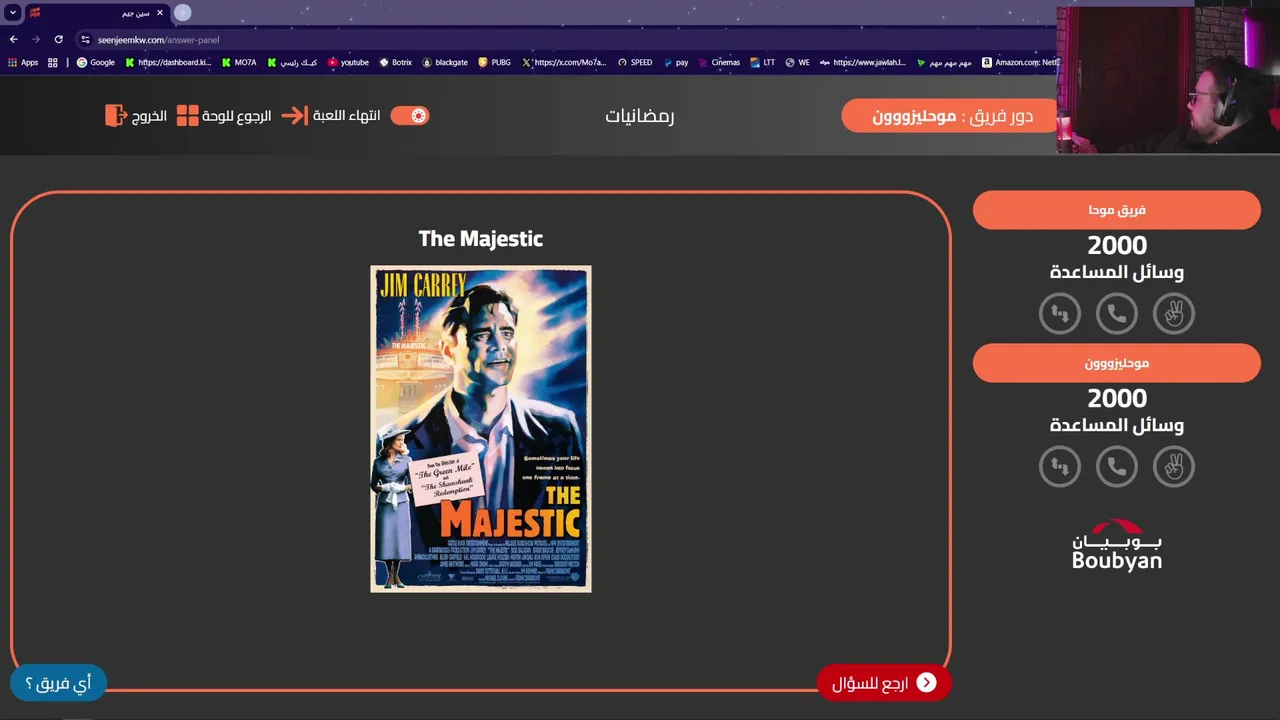Open the كيك رئيسي bookmark
Viewport: 1280px width, 720px height.
293,62
